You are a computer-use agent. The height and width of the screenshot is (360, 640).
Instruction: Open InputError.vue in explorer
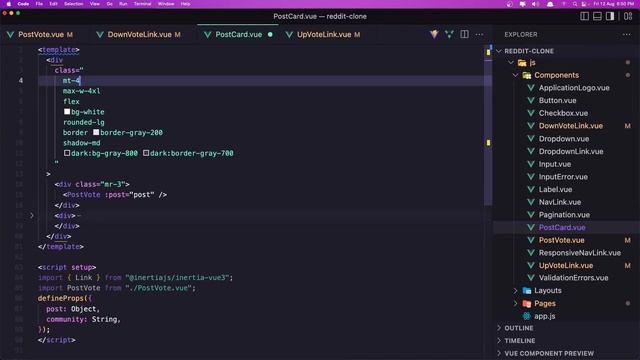tap(563, 177)
